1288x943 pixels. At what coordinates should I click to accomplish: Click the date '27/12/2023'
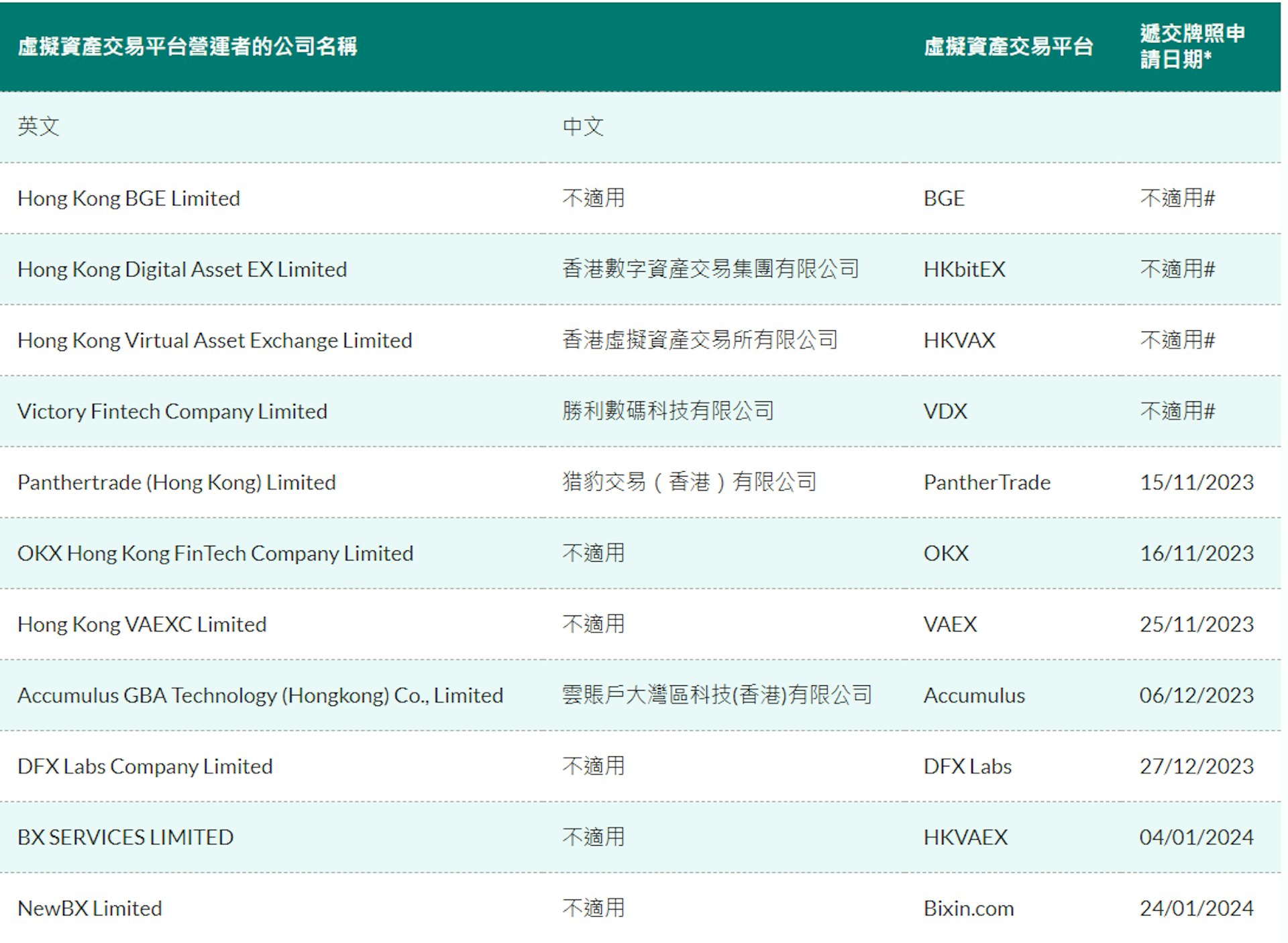tap(1197, 766)
